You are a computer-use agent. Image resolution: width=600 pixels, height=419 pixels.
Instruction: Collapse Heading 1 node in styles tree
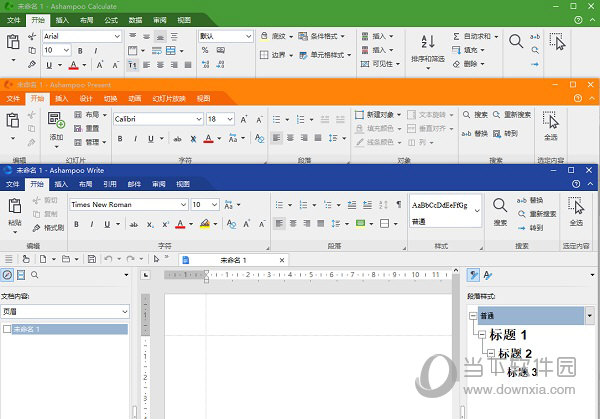click(482, 335)
